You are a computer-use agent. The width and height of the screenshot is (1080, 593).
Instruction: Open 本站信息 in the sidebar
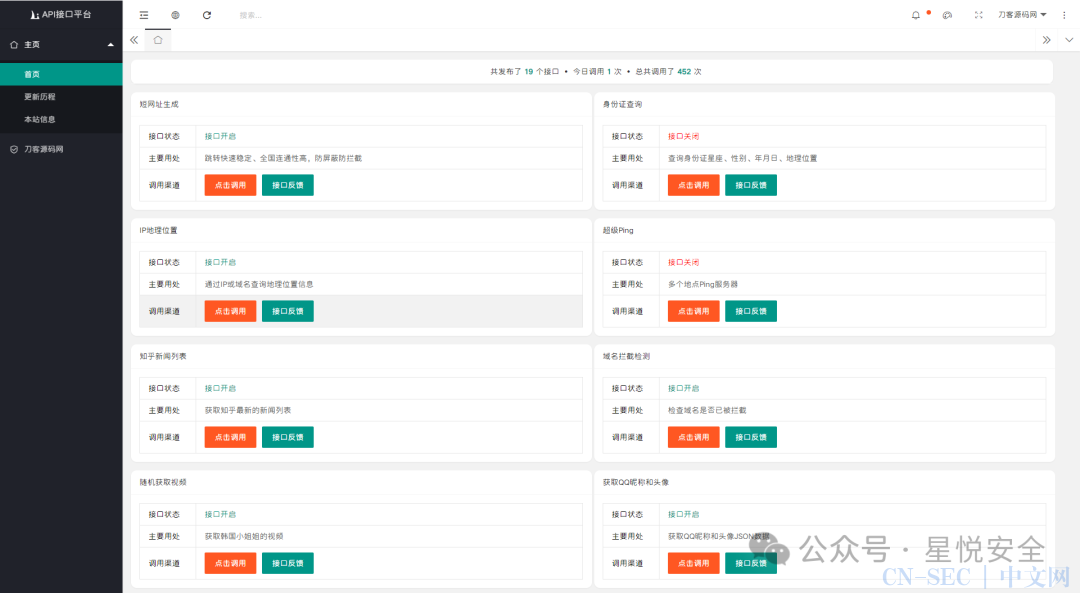[x=61, y=120]
